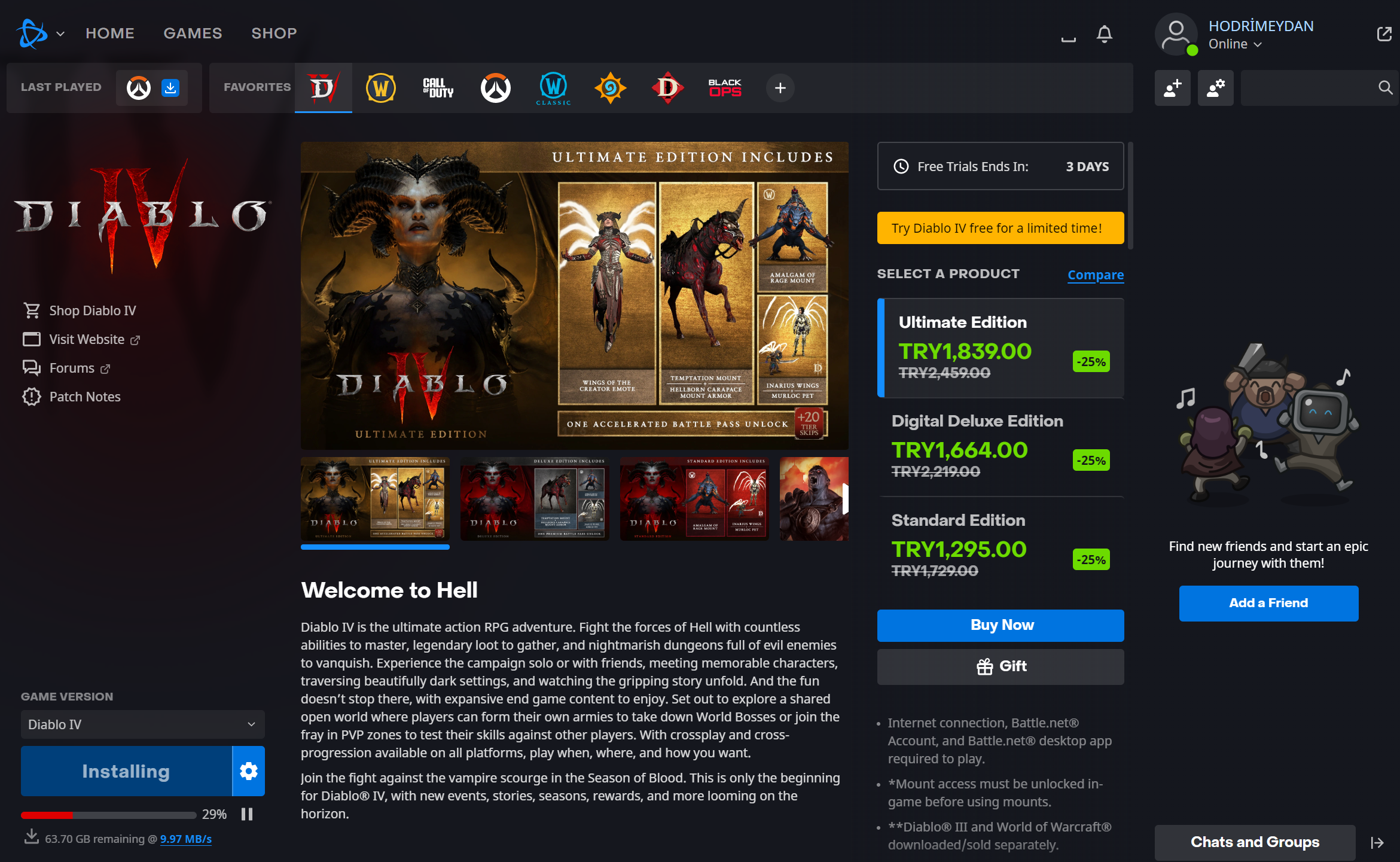Open install options gear
Viewport: 1400px width, 862px height.
(249, 771)
